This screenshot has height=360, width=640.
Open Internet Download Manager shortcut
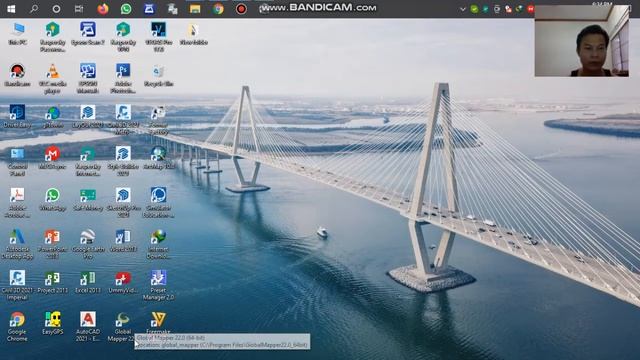coord(158,244)
